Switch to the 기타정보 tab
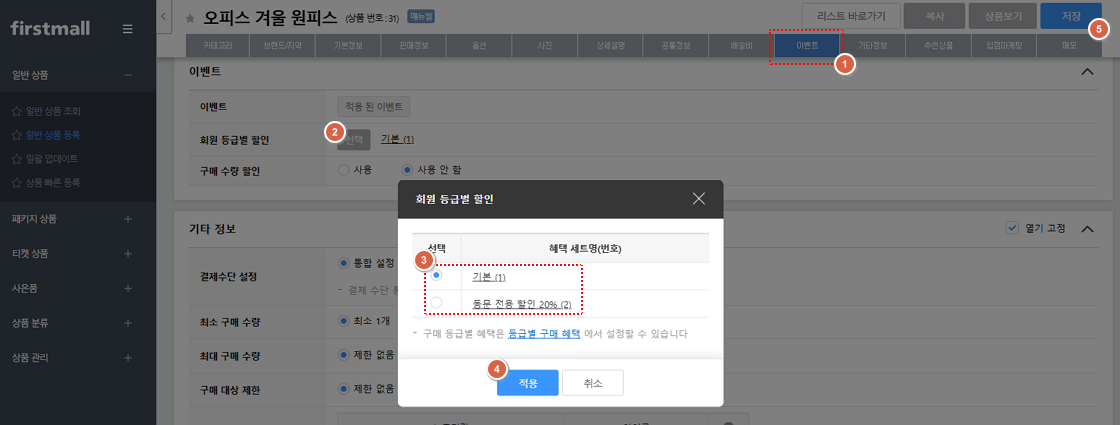Viewport: 1120px width, 425px height. 873,45
